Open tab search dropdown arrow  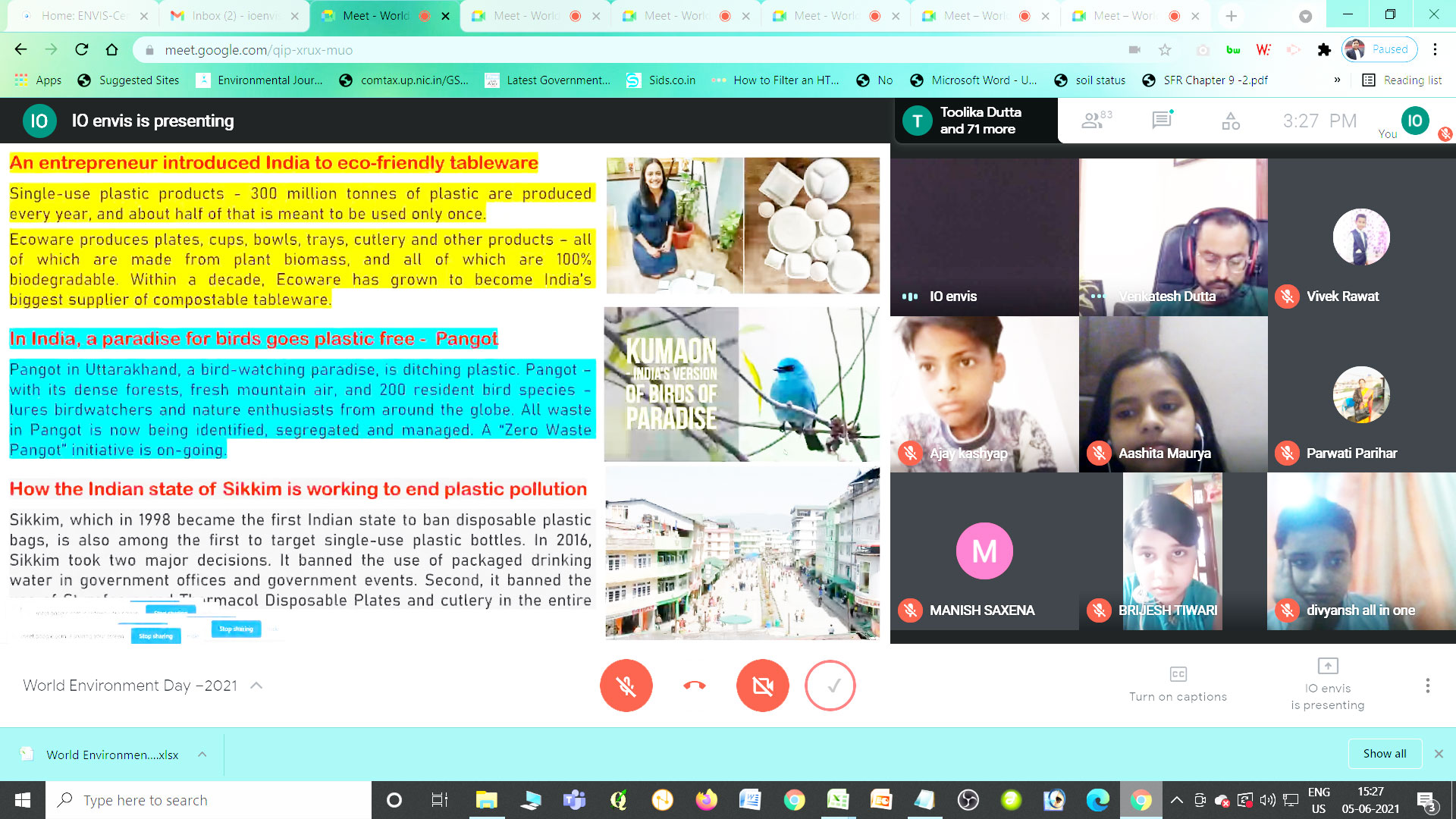[1305, 16]
